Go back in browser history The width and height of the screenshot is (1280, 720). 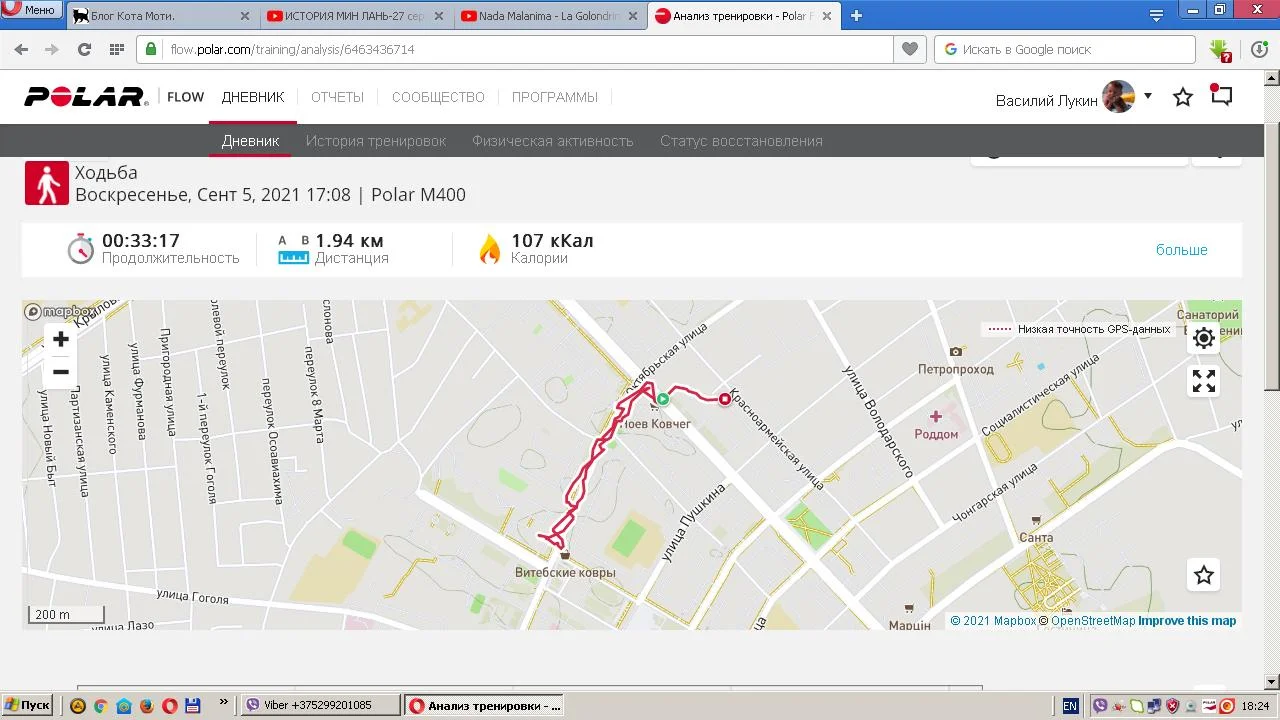coord(21,49)
